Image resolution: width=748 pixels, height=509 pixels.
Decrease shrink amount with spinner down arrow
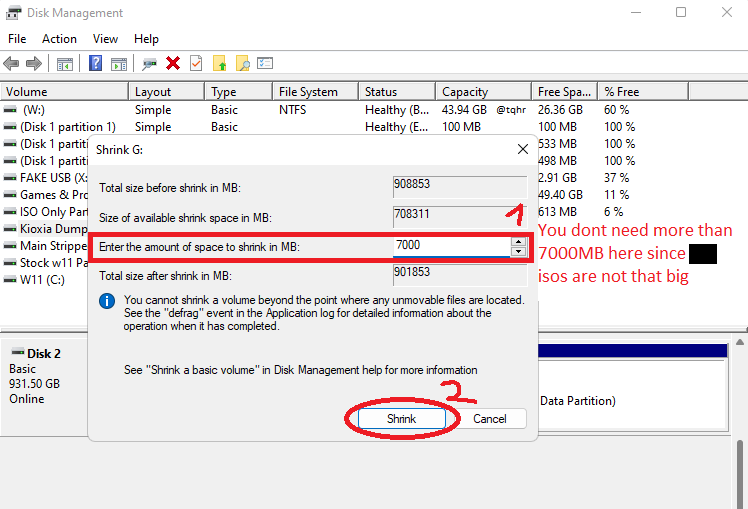coord(518,251)
